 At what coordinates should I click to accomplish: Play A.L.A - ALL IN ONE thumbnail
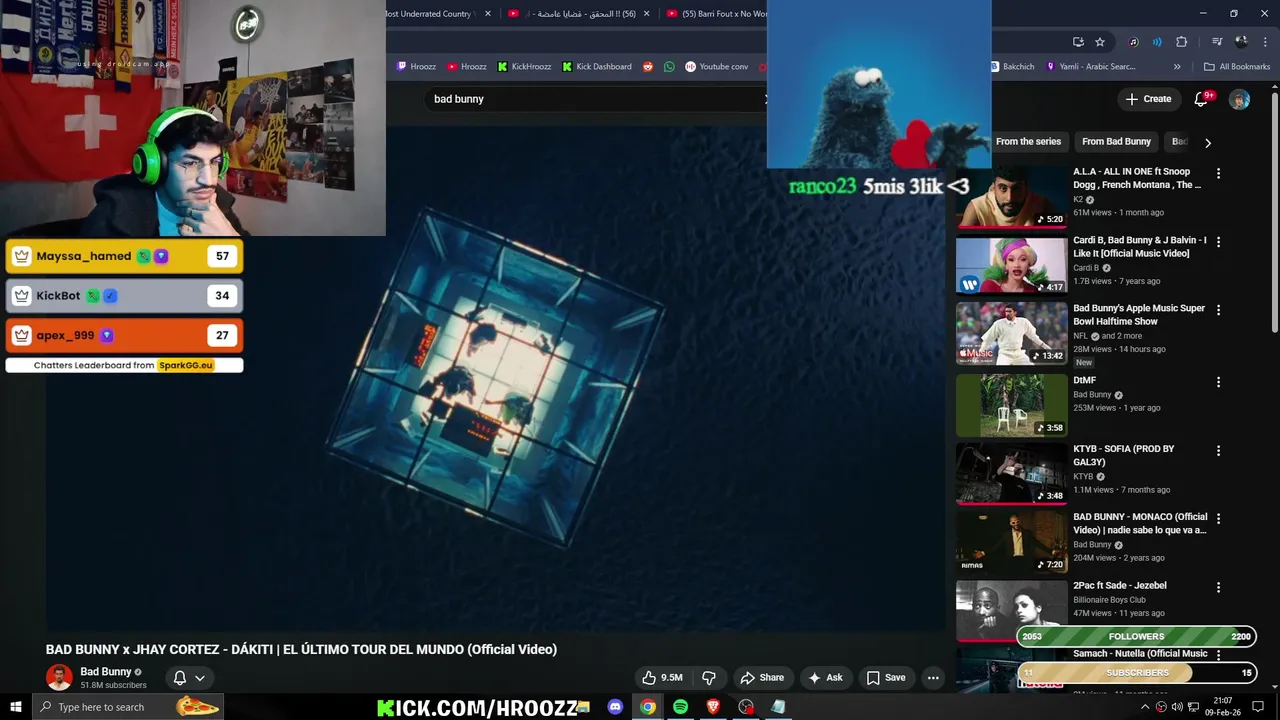click(1011, 197)
